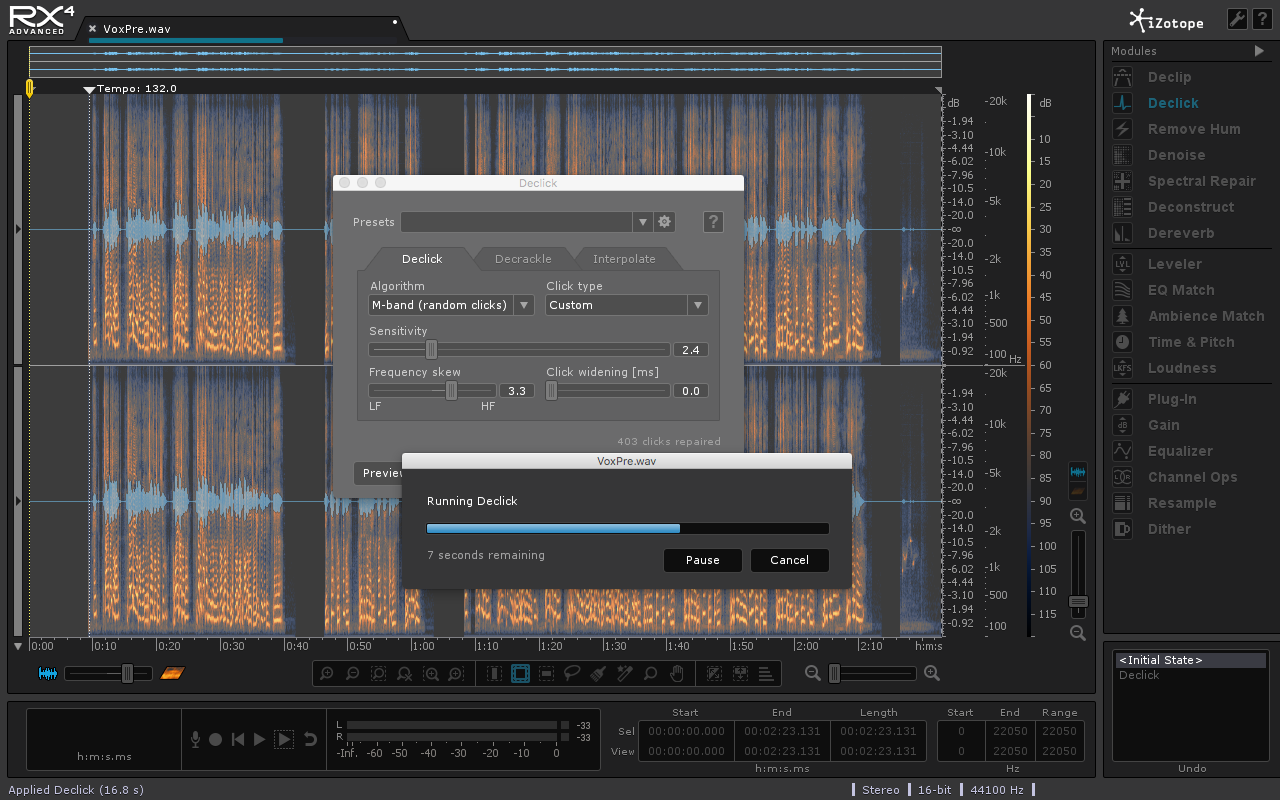Screen dimensions: 1280x800
Task: Toggle loop playback in the transport
Action: [x=310, y=739]
